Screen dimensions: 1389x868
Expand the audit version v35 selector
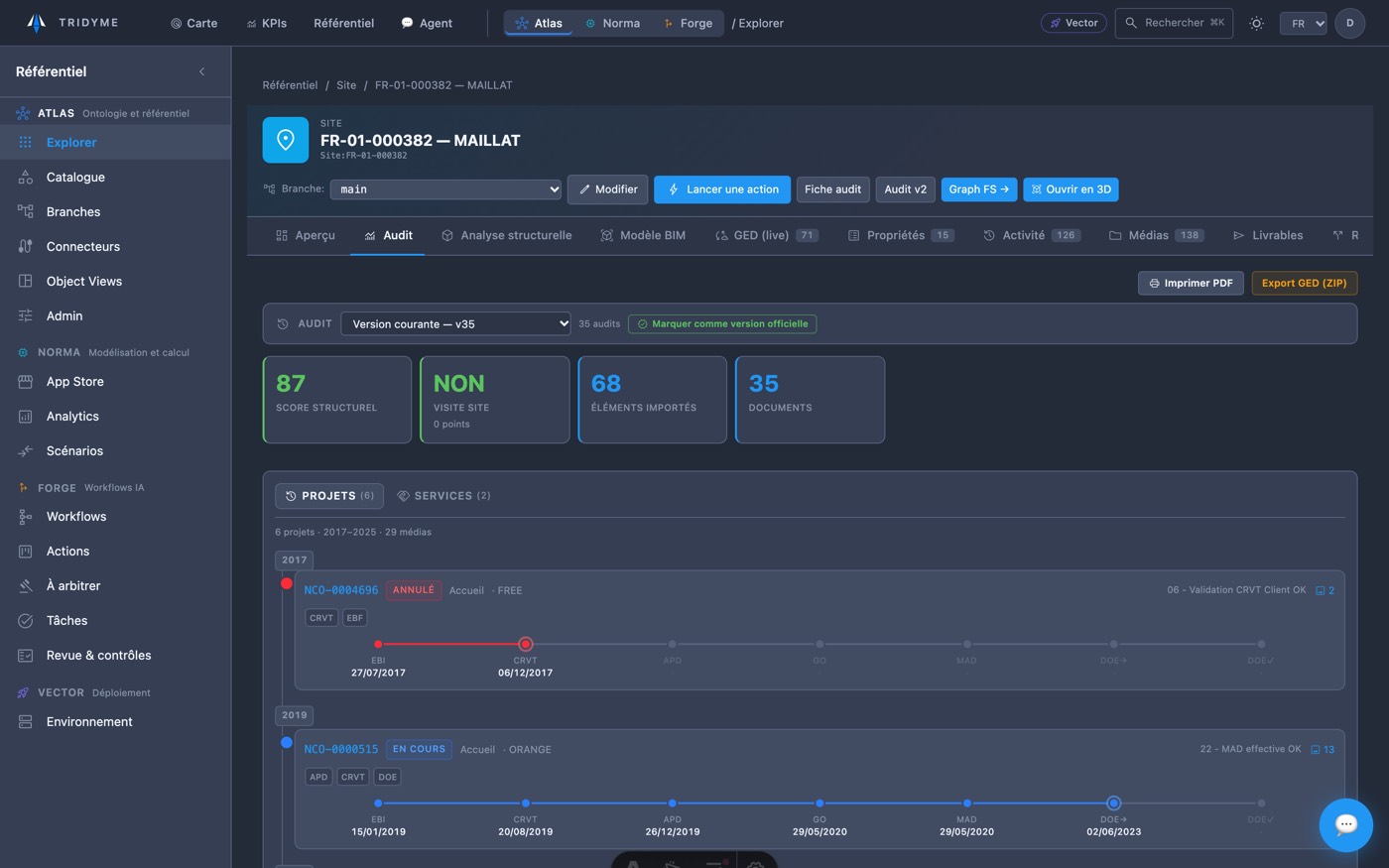(456, 323)
